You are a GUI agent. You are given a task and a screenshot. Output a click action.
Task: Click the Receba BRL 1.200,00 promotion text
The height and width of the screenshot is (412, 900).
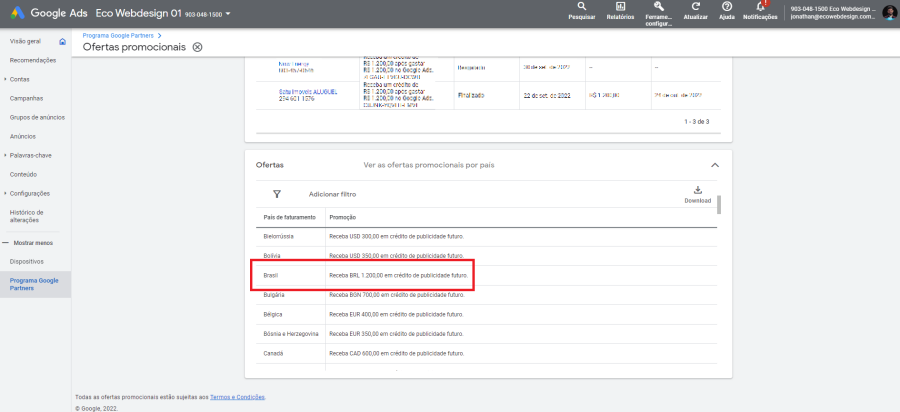click(x=399, y=275)
